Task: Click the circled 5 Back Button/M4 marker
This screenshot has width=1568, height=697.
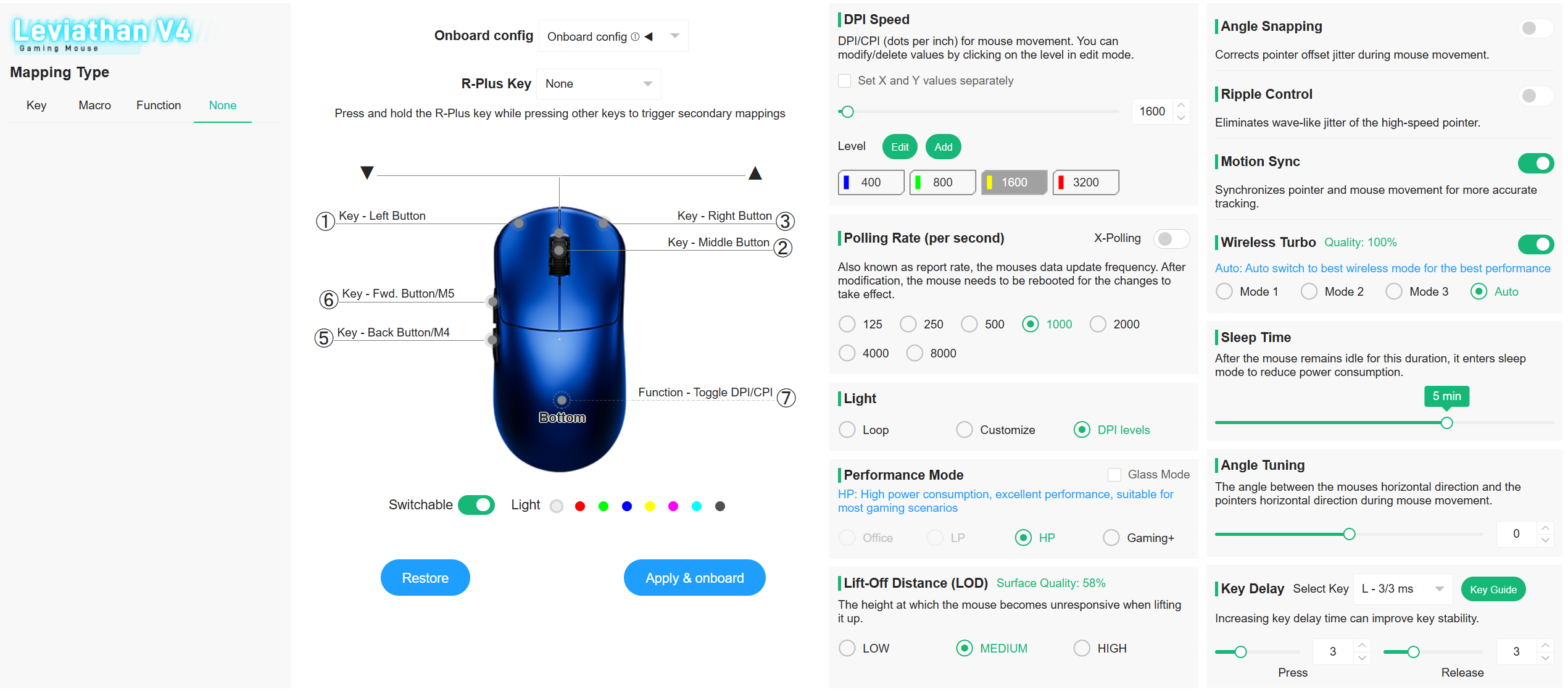Action: coord(324,338)
